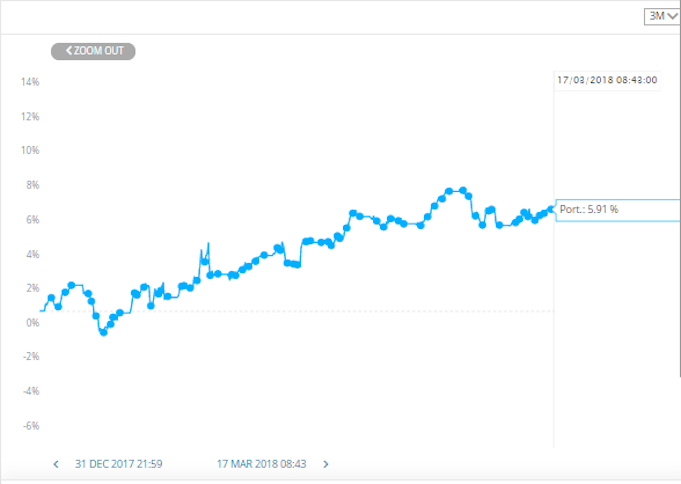Select the 31 DEC 2017 21:59 start date
The height and width of the screenshot is (484, 681).
click(119, 464)
